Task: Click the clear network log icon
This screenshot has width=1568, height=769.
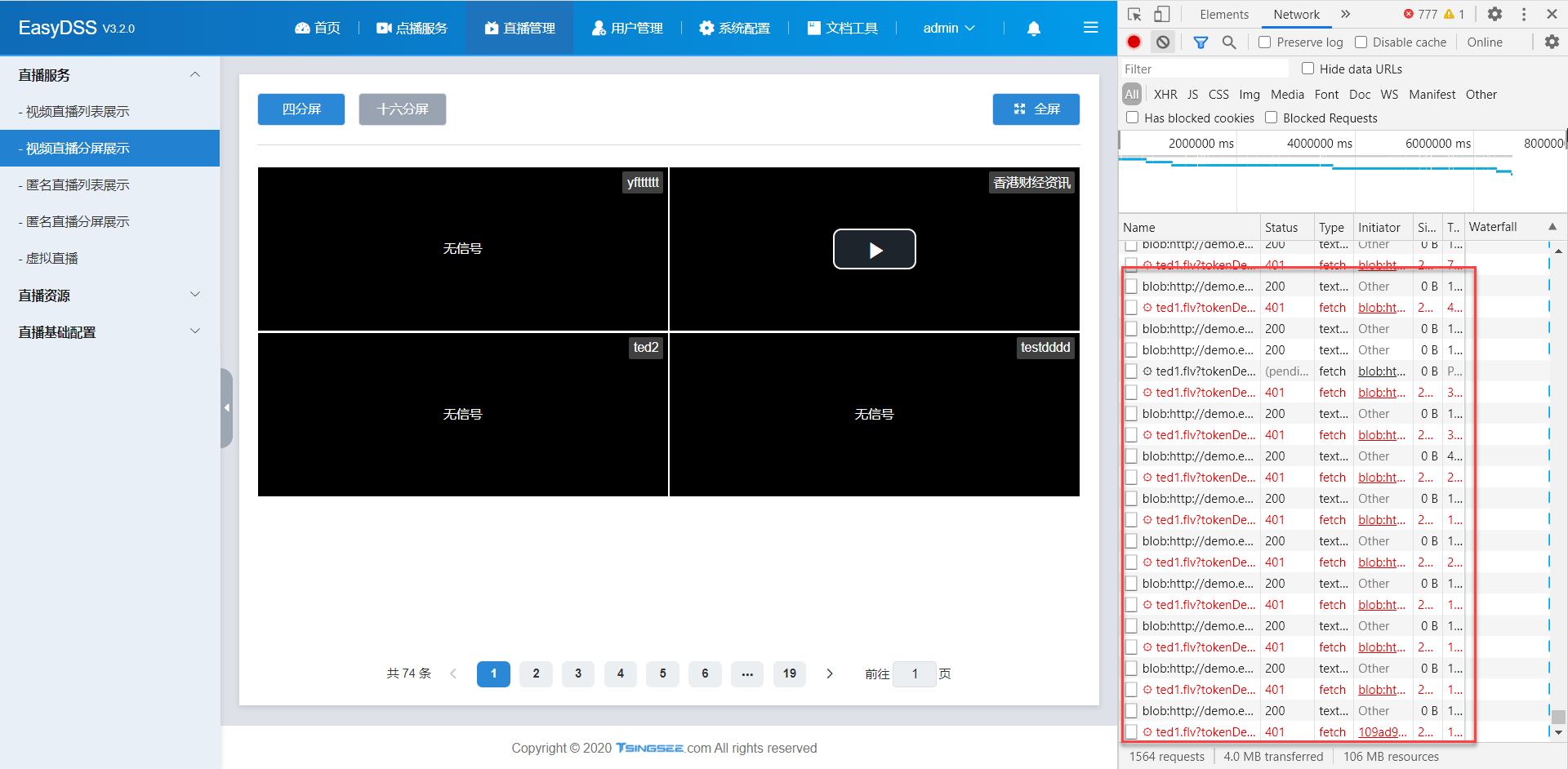Action: [1162, 42]
